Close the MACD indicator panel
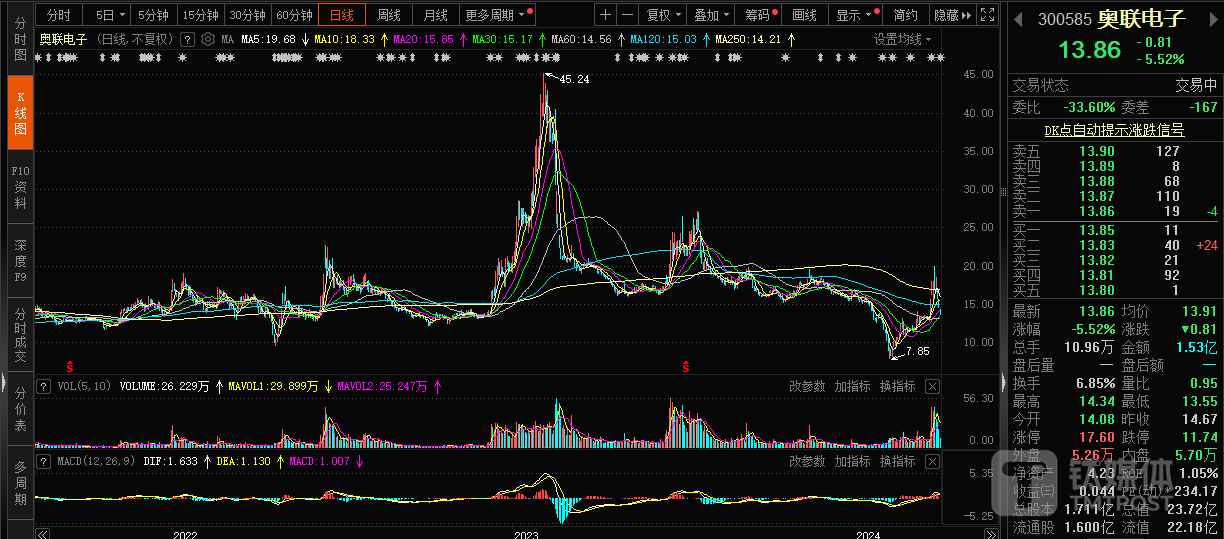Screen dimensions: 1224x539 point(932,461)
